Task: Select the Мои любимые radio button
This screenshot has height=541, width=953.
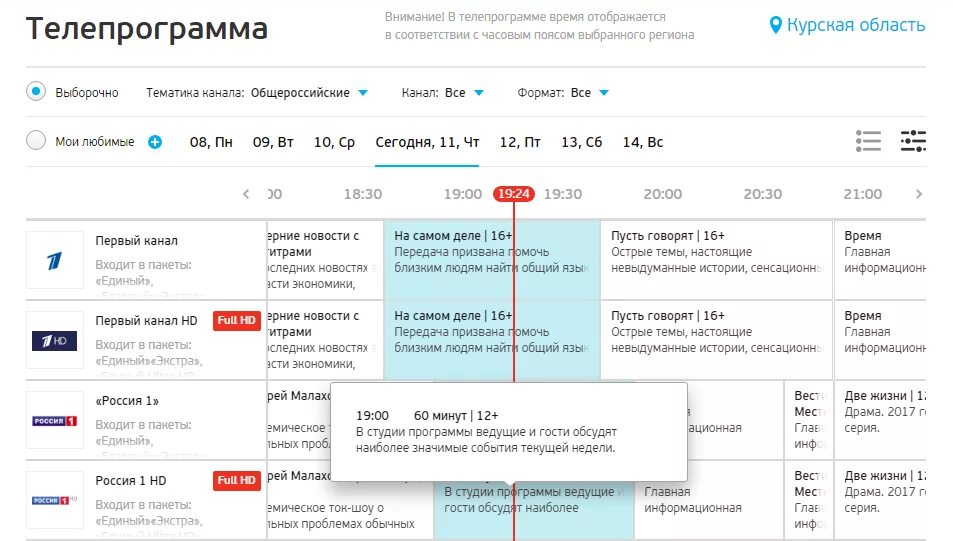Action: (x=36, y=141)
